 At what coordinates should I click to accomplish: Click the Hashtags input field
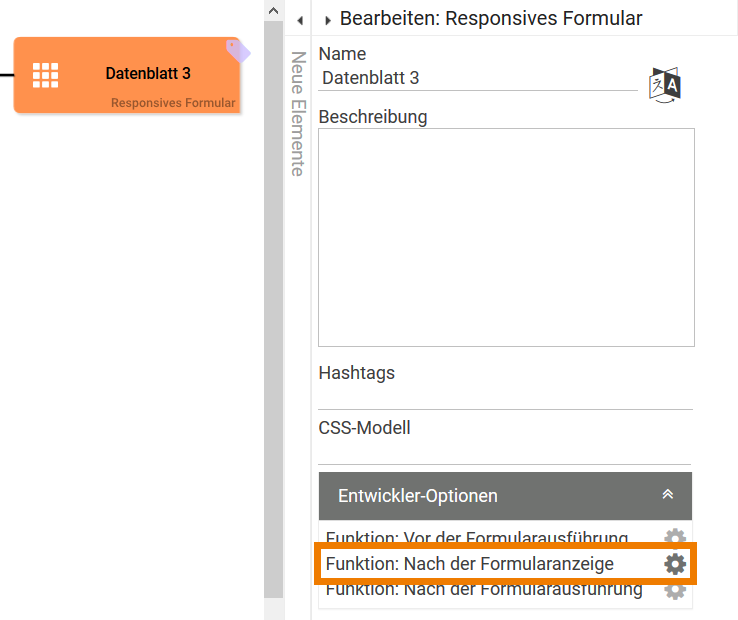point(505,396)
